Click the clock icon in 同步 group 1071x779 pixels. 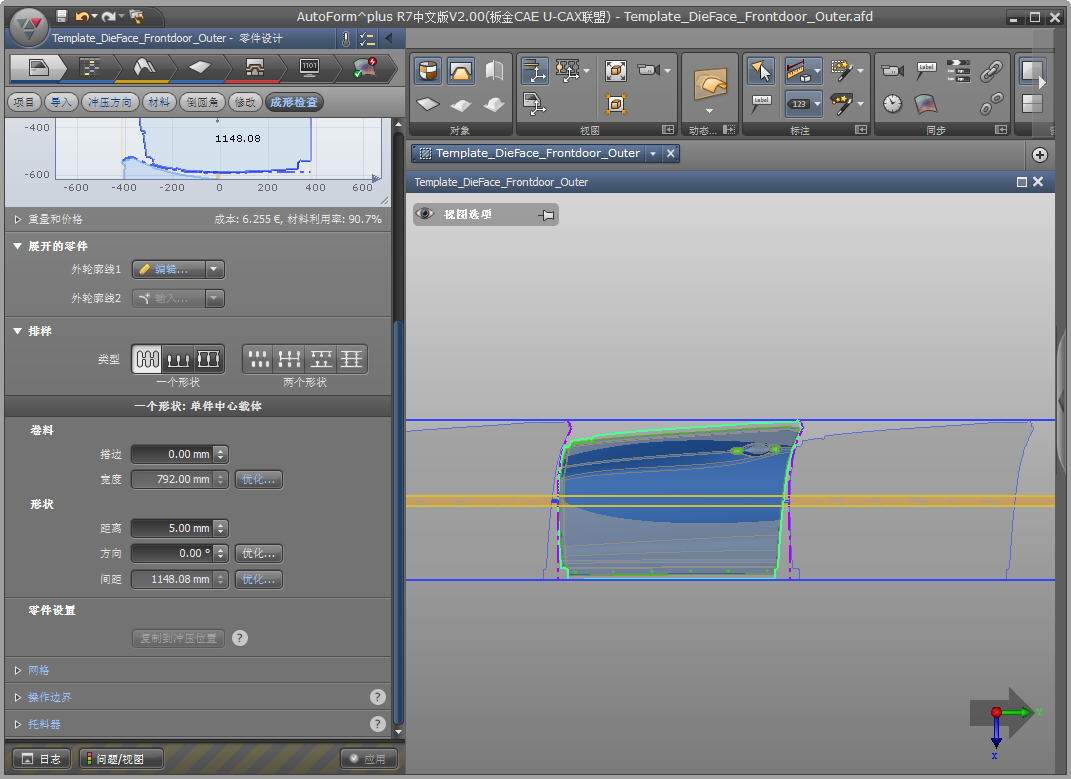[x=893, y=103]
